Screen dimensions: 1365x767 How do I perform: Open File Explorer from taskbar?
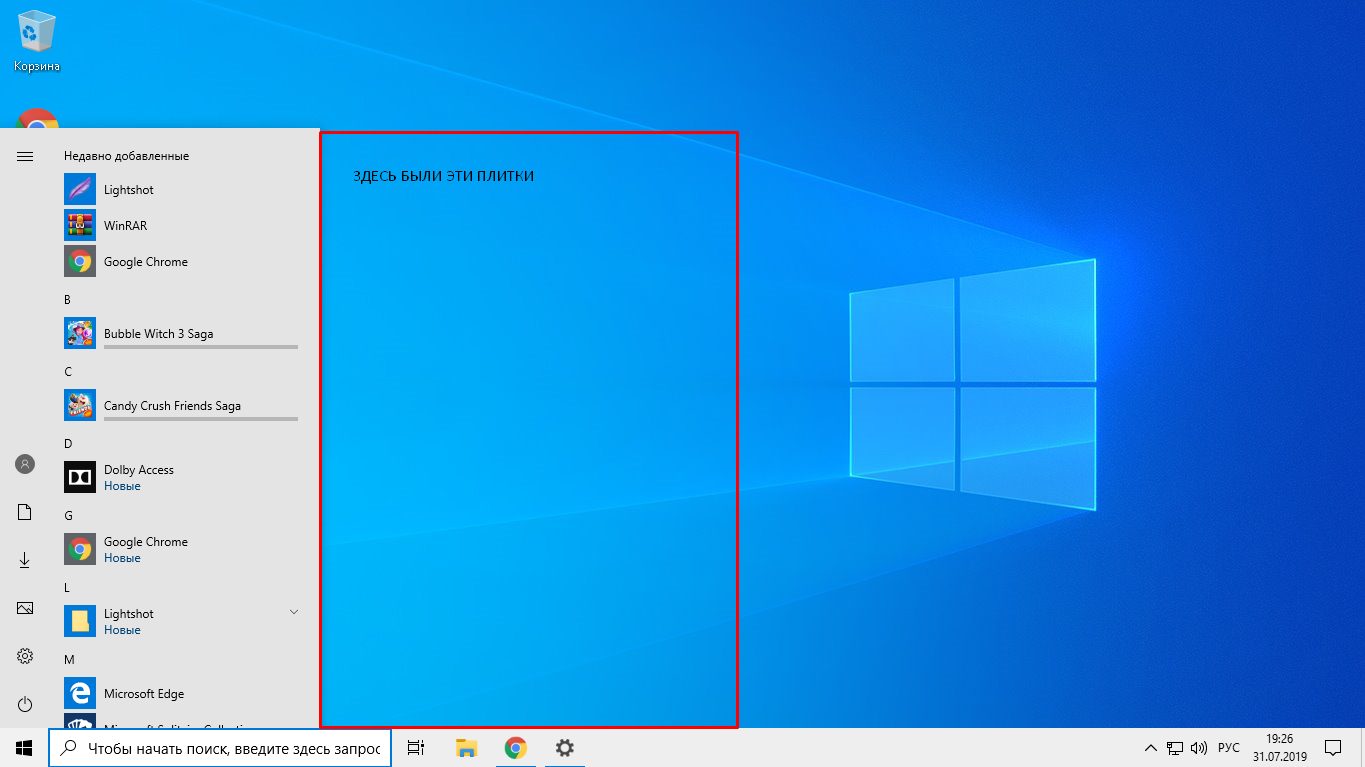click(466, 748)
